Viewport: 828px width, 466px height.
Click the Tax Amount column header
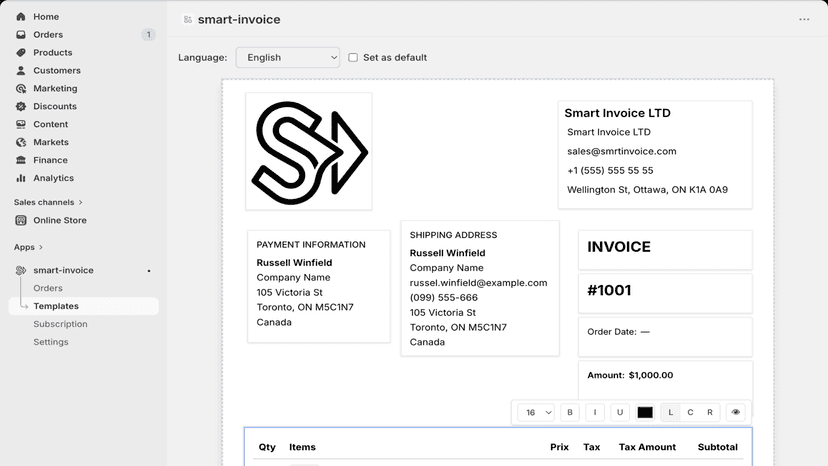click(x=647, y=447)
